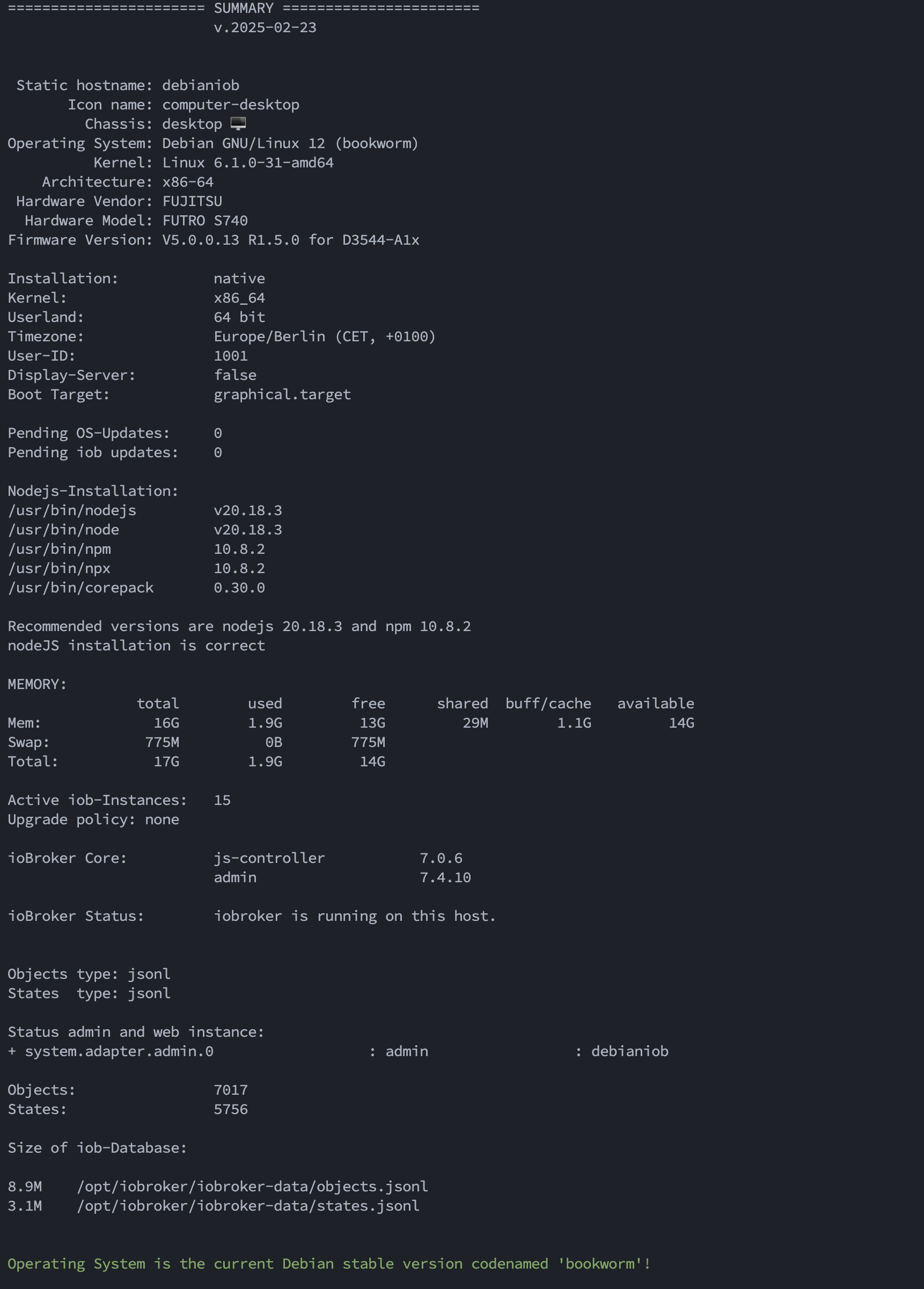
Task: Click the corepack version 0.30.0
Action: point(239,588)
